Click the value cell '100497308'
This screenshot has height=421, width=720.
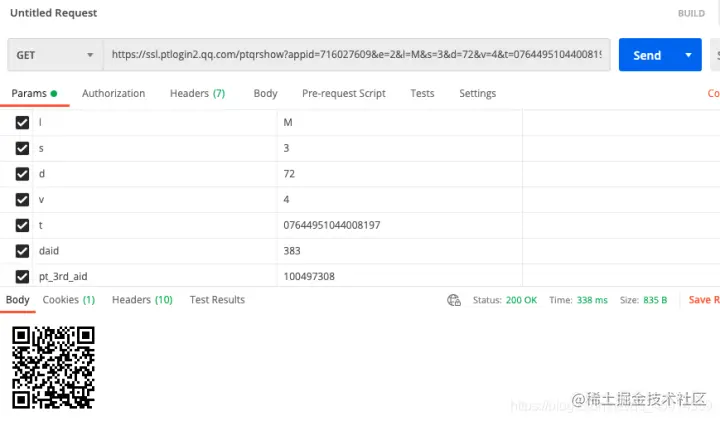coord(399,277)
